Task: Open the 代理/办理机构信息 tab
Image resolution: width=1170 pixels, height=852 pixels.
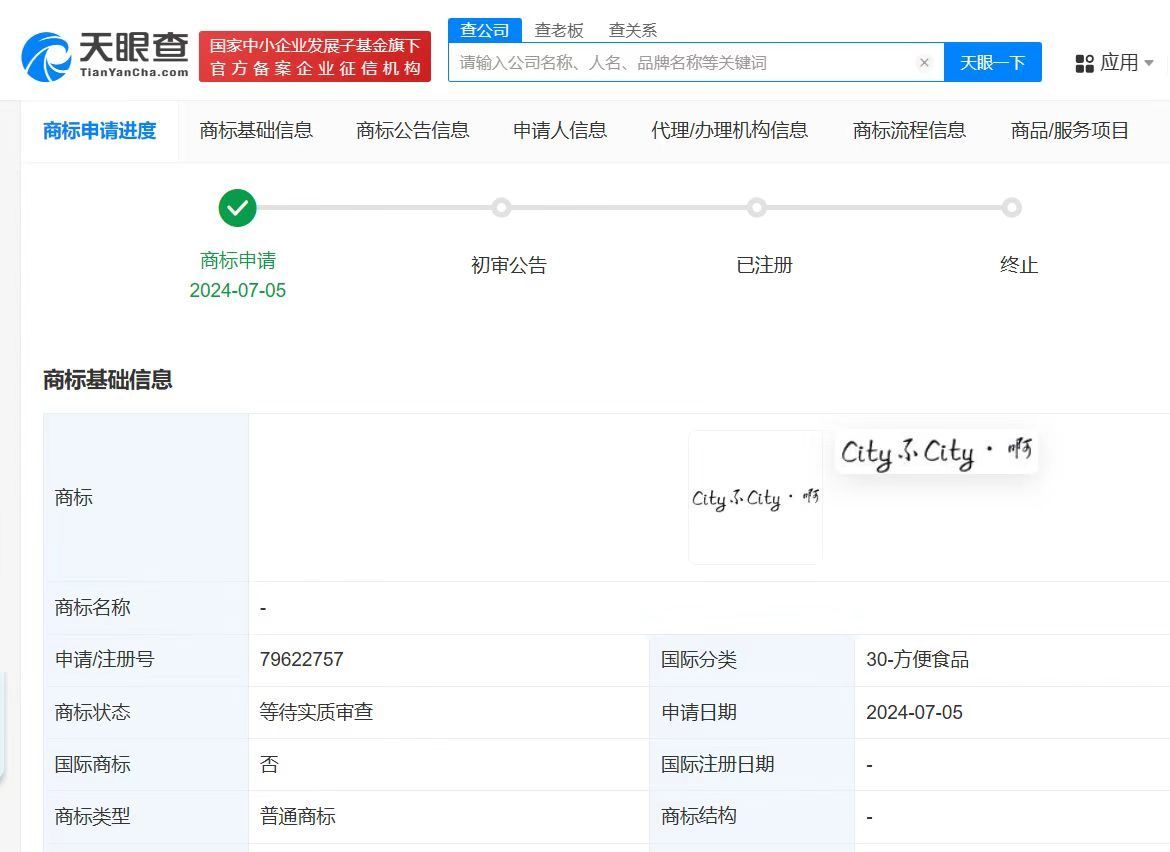Action: click(x=730, y=130)
